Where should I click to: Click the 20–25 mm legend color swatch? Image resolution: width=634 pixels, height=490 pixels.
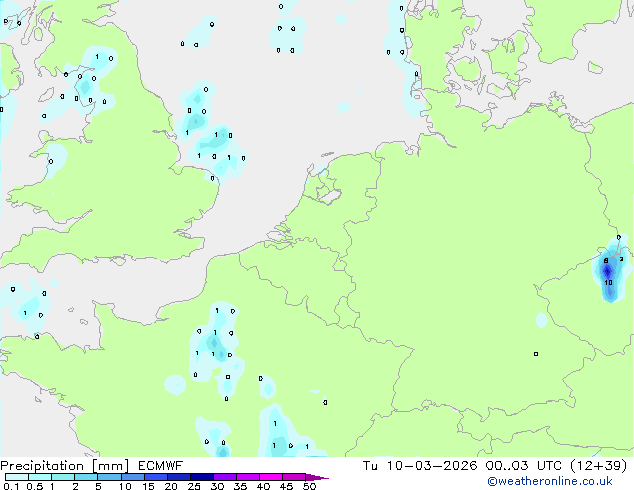point(179,477)
